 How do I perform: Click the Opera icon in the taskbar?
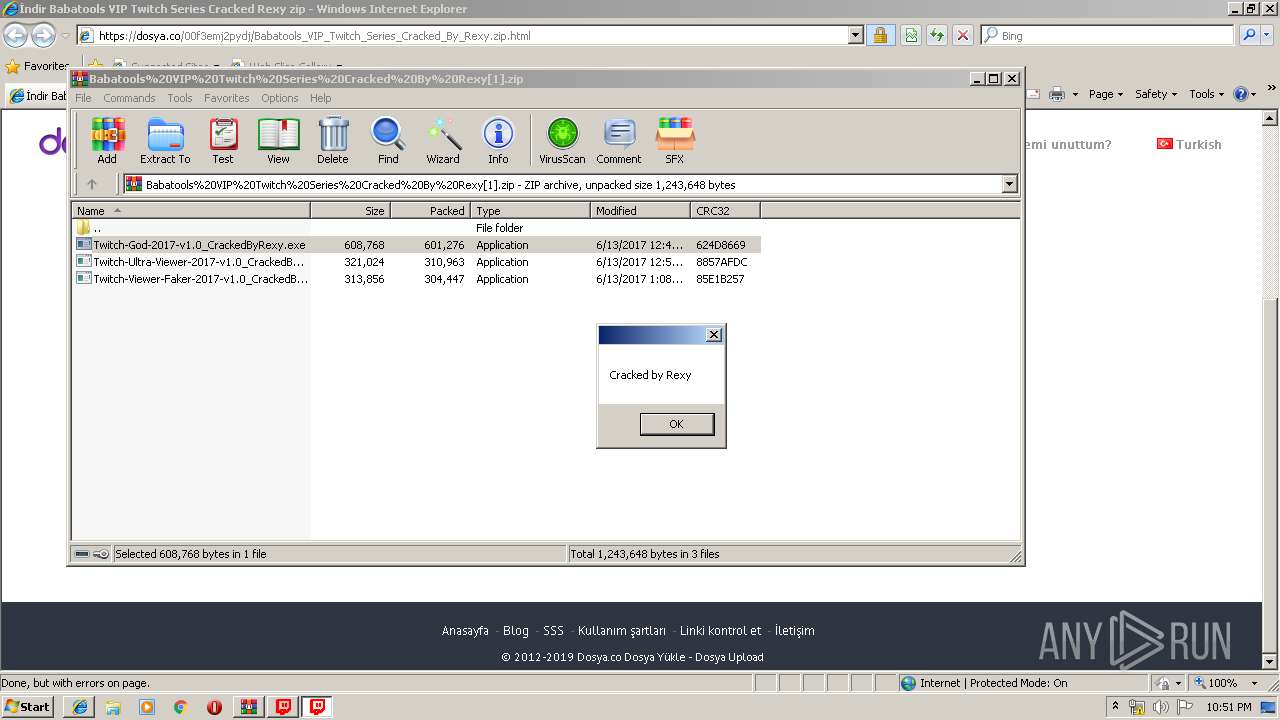(x=214, y=707)
